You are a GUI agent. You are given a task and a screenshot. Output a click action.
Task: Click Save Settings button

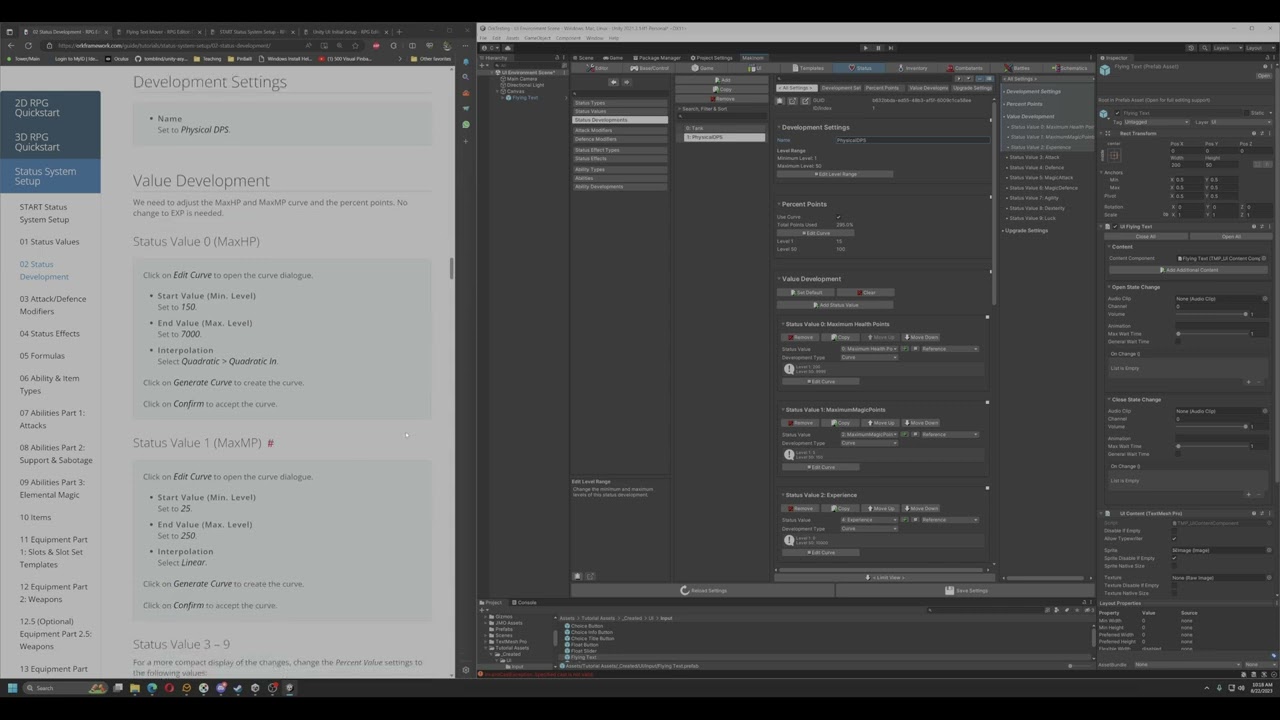pyautogui.click(x=964, y=590)
